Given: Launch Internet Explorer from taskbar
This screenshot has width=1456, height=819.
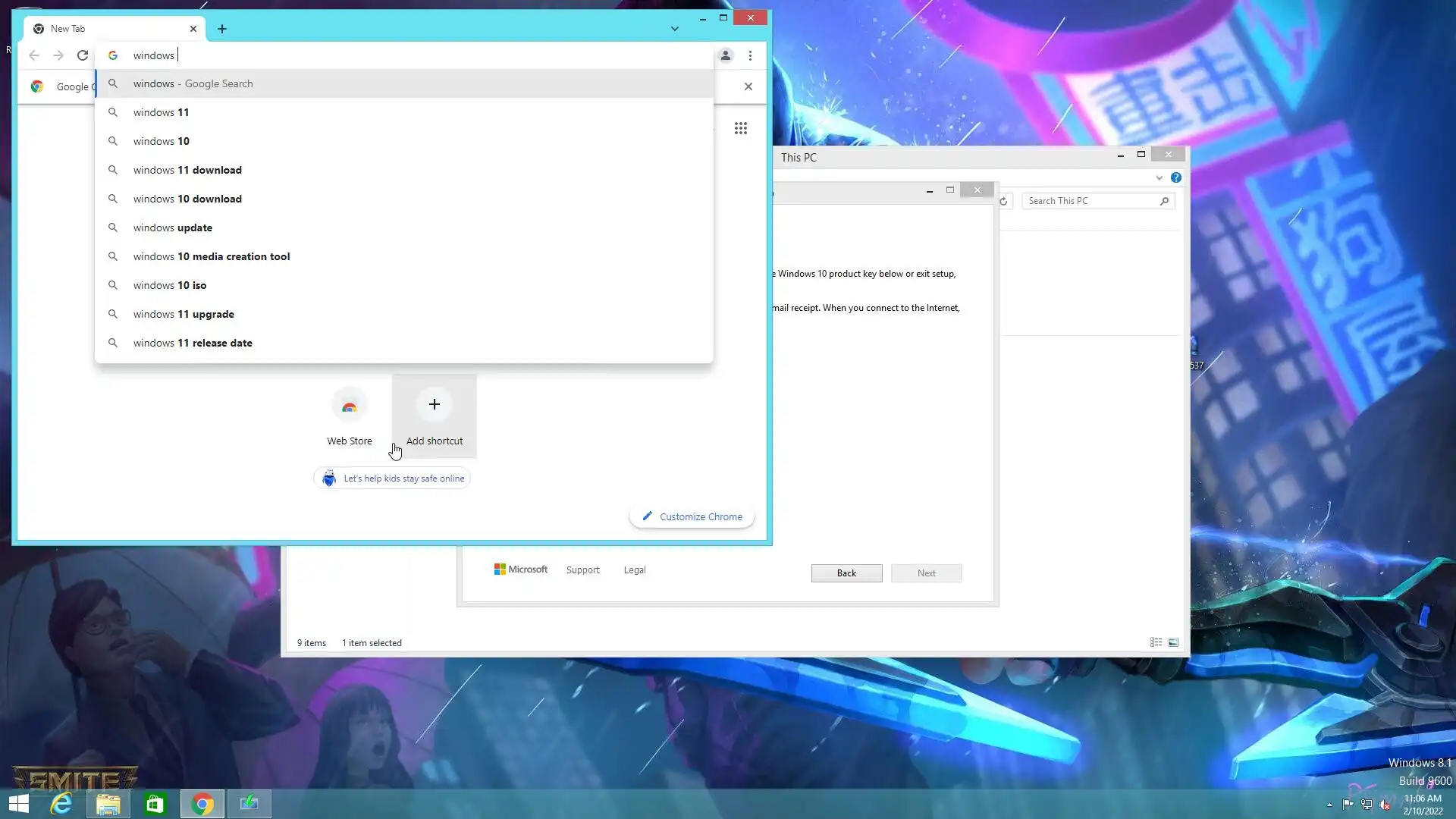Looking at the screenshot, I should (61, 804).
